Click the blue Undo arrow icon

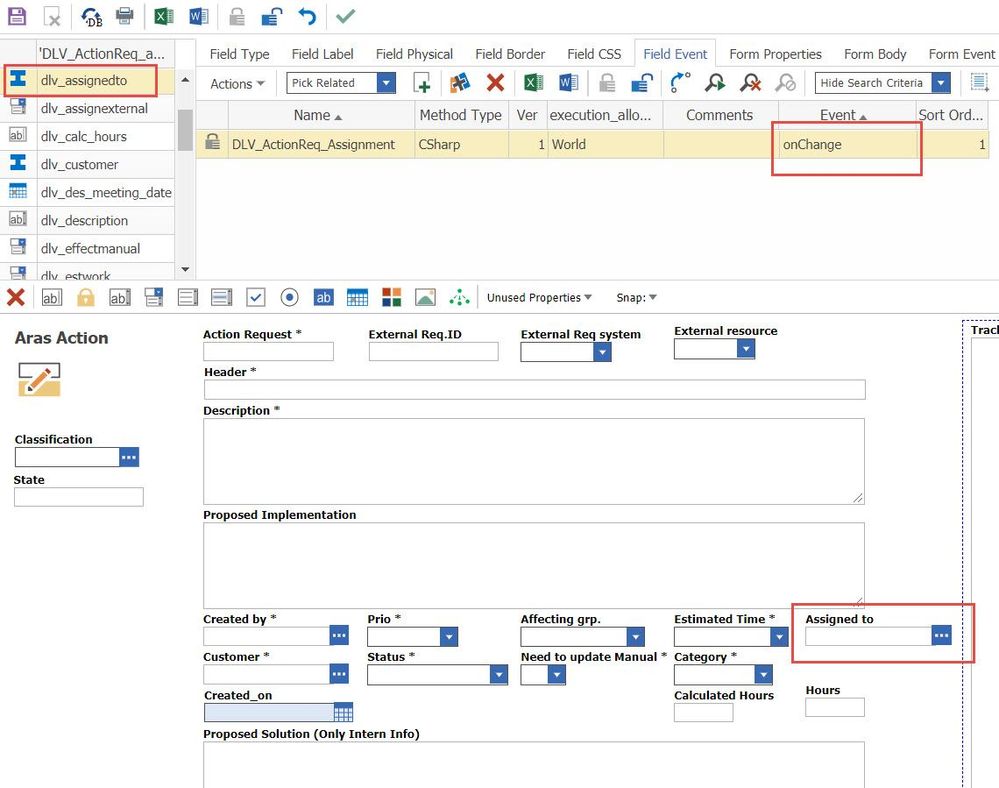[307, 16]
